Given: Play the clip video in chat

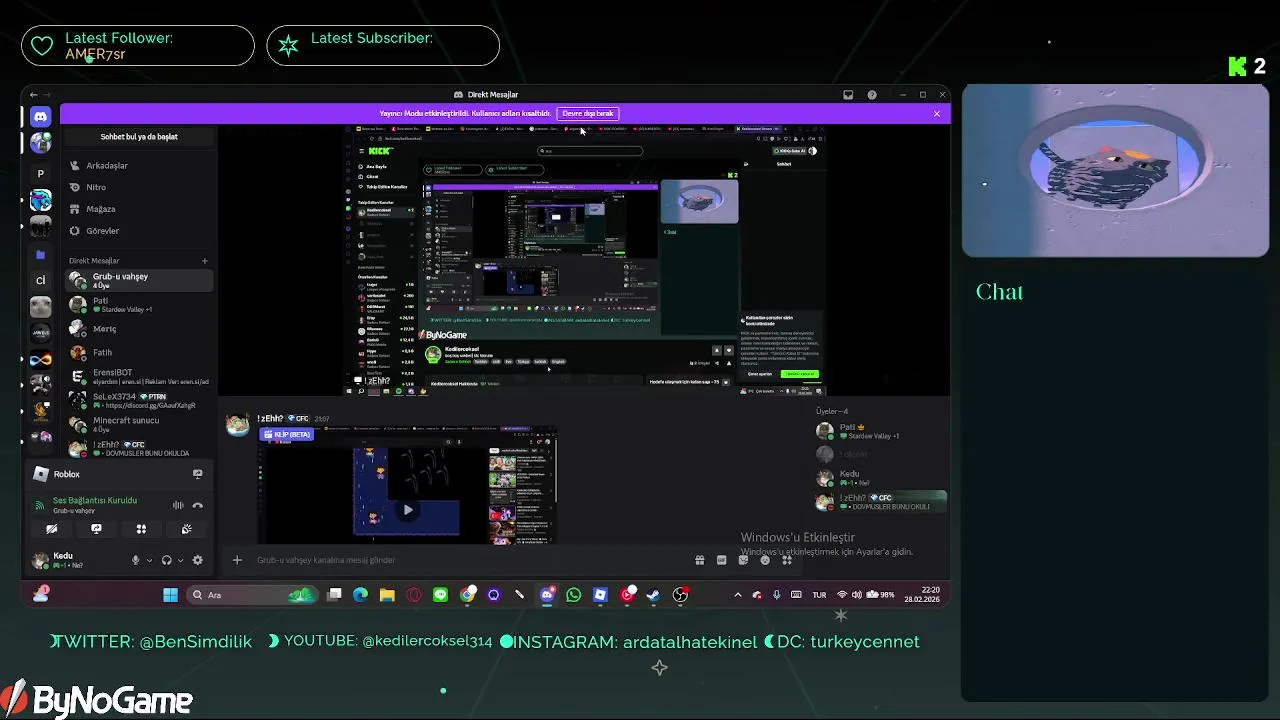Looking at the screenshot, I should tap(407, 510).
